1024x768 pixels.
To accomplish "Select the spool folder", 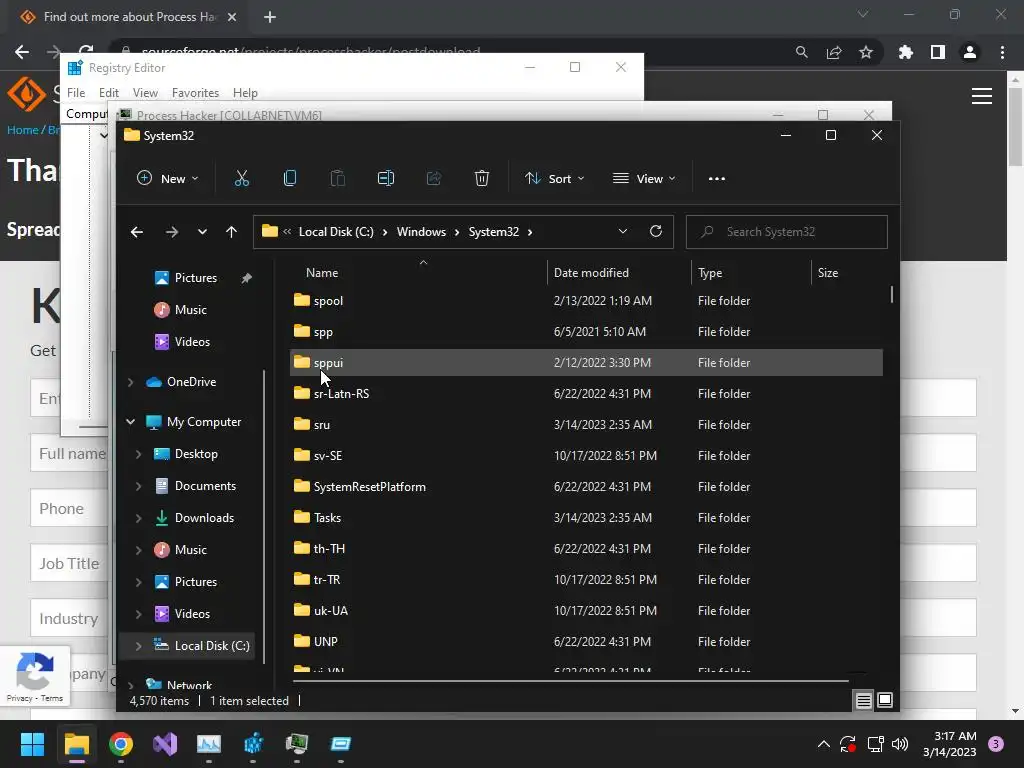I will [586, 301].
